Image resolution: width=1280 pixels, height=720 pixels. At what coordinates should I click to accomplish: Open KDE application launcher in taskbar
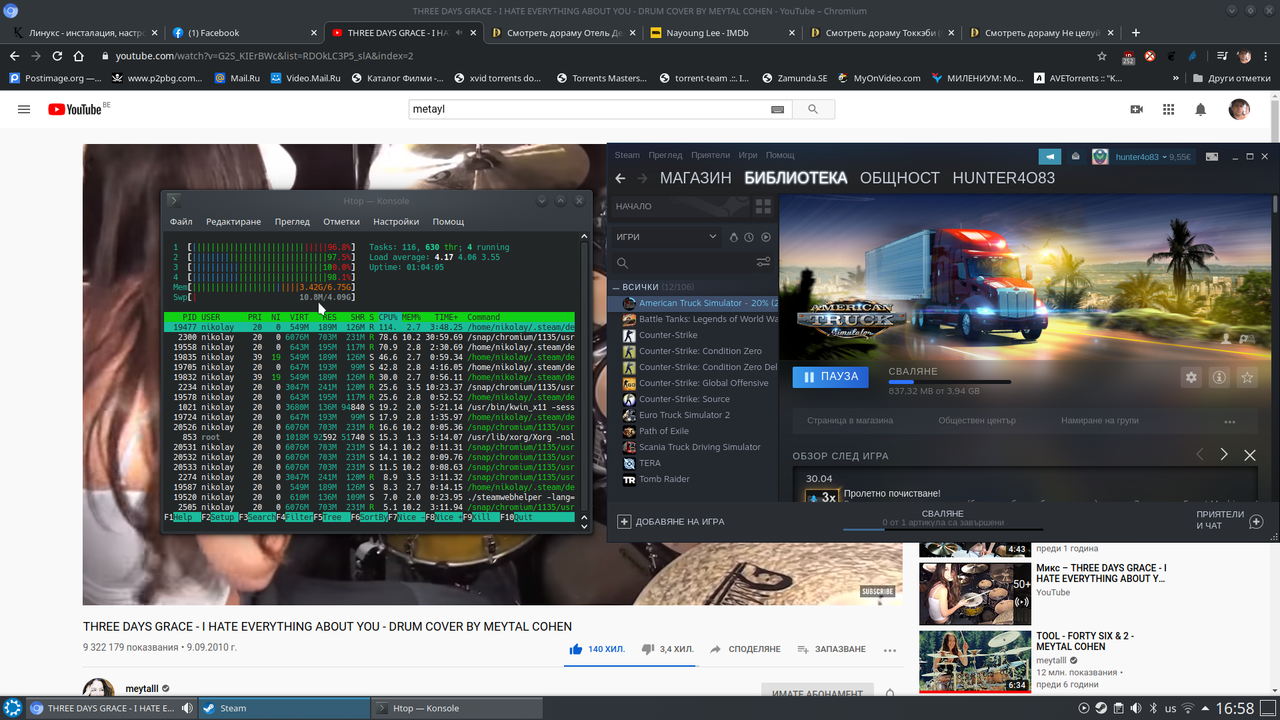coord(13,708)
